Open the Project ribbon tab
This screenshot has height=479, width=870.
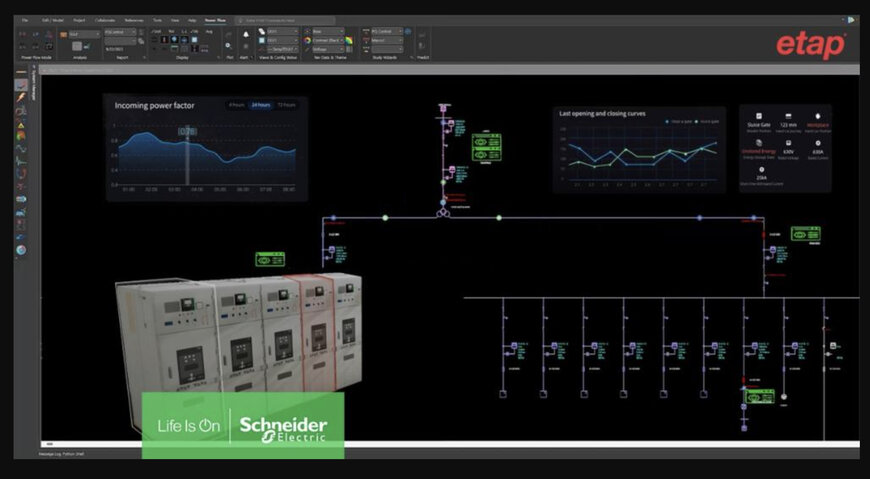tap(79, 20)
